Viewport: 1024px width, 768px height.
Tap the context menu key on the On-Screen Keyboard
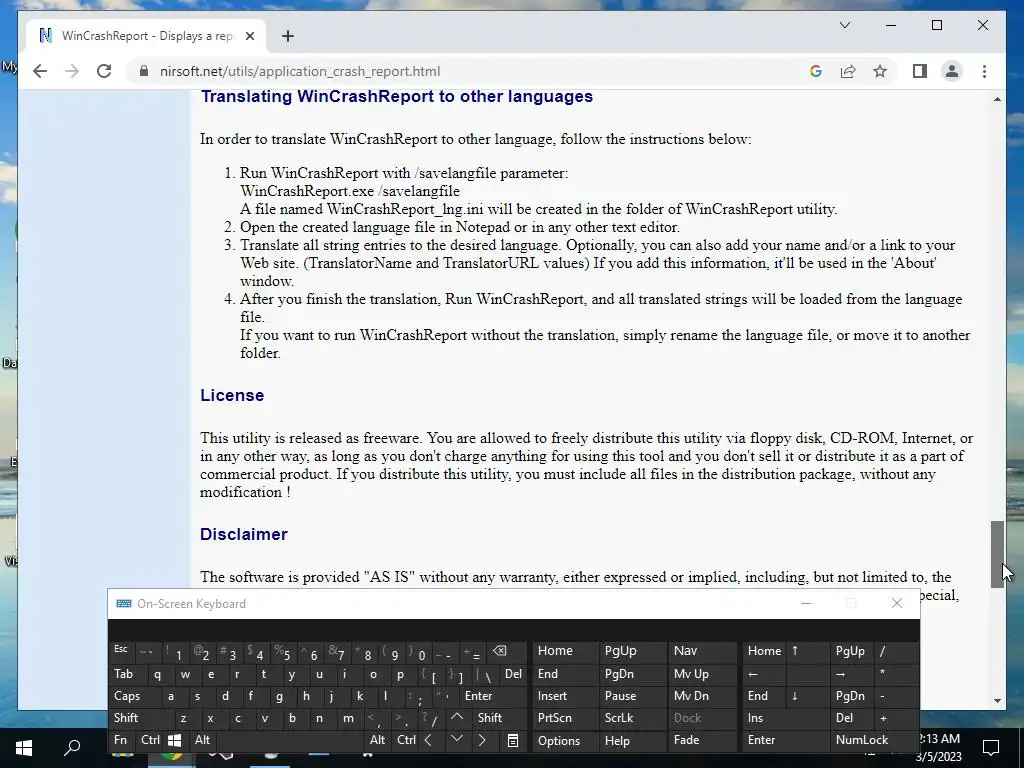click(x=513, y=740)
